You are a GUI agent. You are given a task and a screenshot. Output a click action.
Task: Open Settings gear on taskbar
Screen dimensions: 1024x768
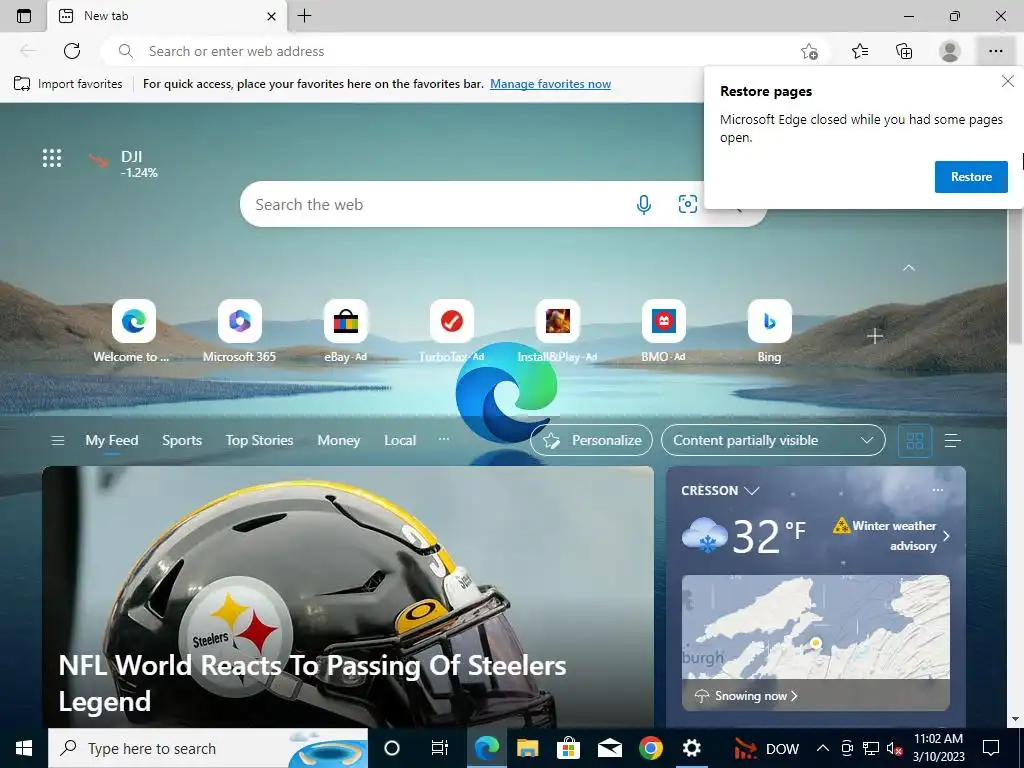[692, 748]
